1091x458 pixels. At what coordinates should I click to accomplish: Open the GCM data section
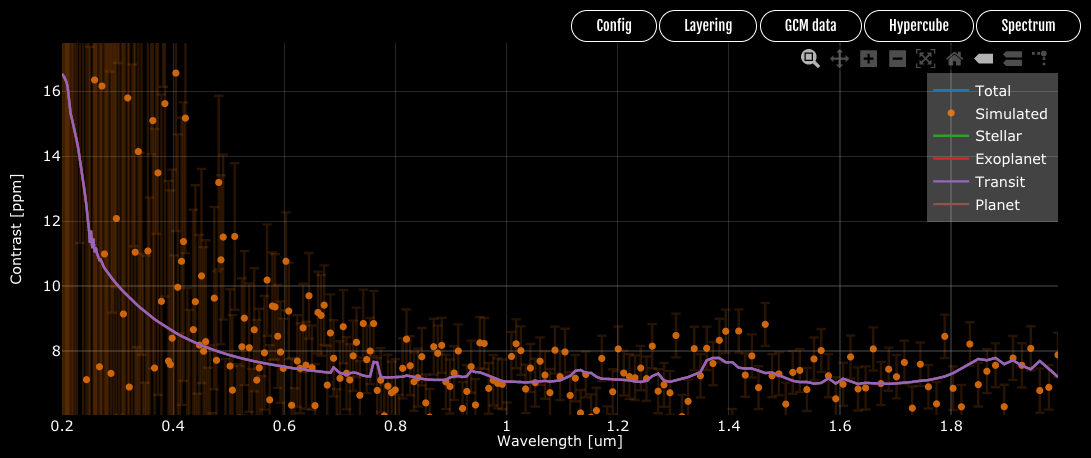click(811, 26)
